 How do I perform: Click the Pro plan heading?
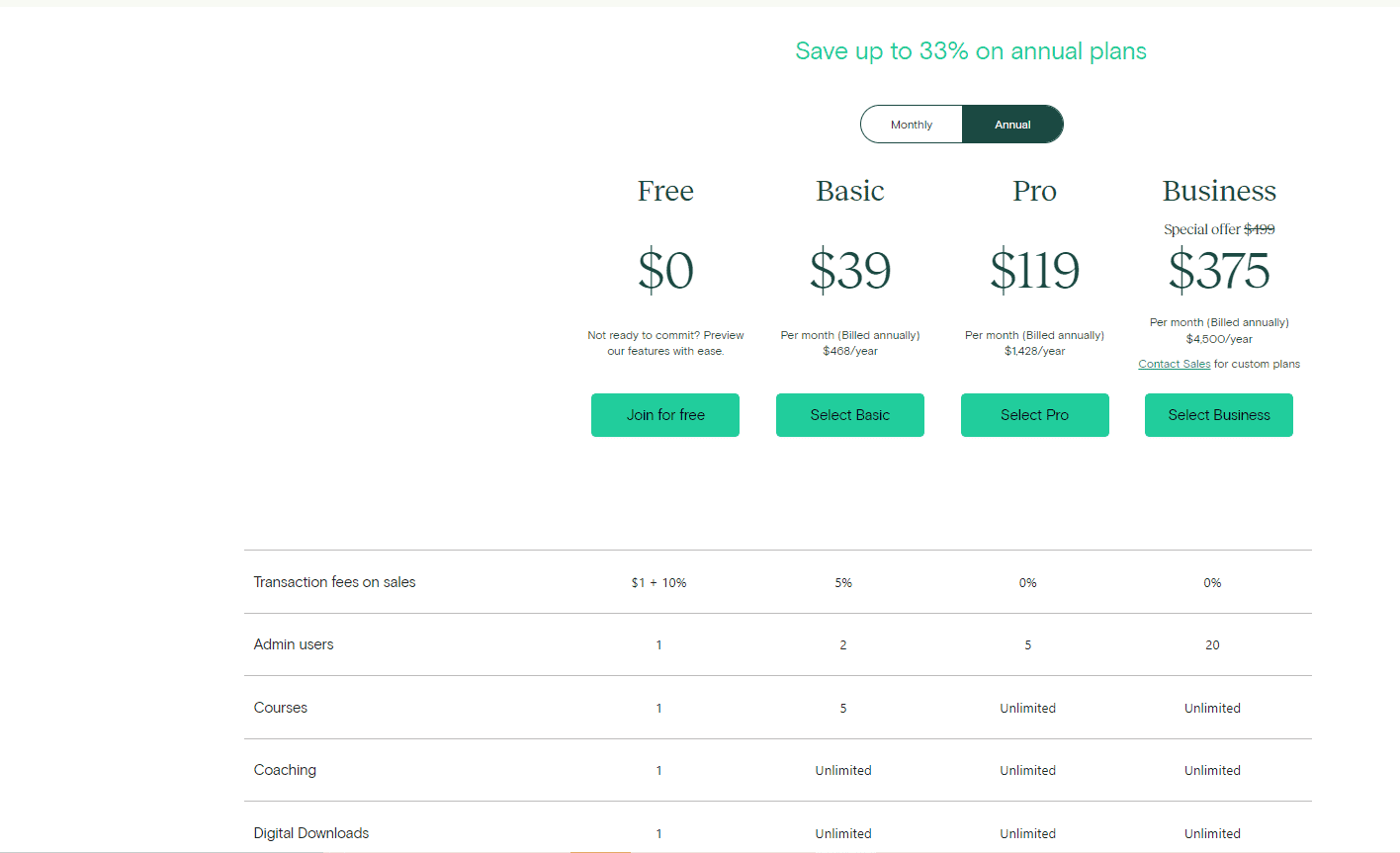tap(1034, 191)
